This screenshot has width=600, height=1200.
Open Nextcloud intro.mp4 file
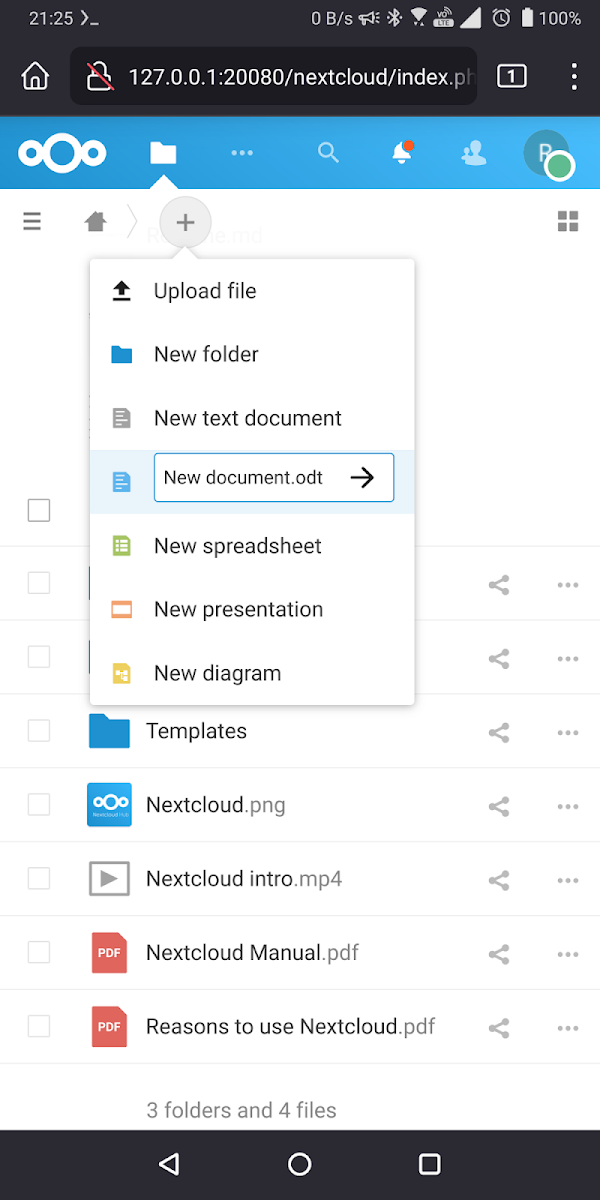coord(244,879)
